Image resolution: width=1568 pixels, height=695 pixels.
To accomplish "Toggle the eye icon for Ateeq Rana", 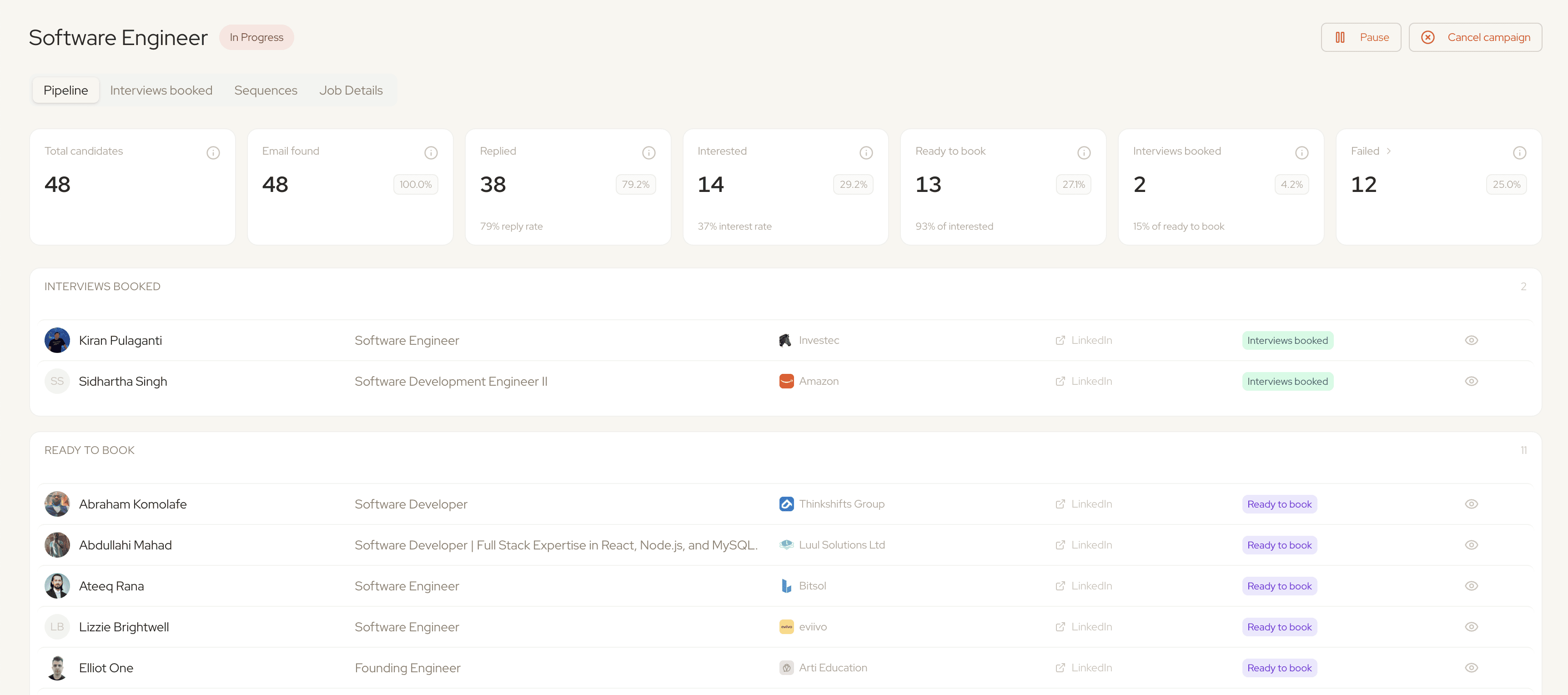I will pyautogui.click(x=1471, y=586).
